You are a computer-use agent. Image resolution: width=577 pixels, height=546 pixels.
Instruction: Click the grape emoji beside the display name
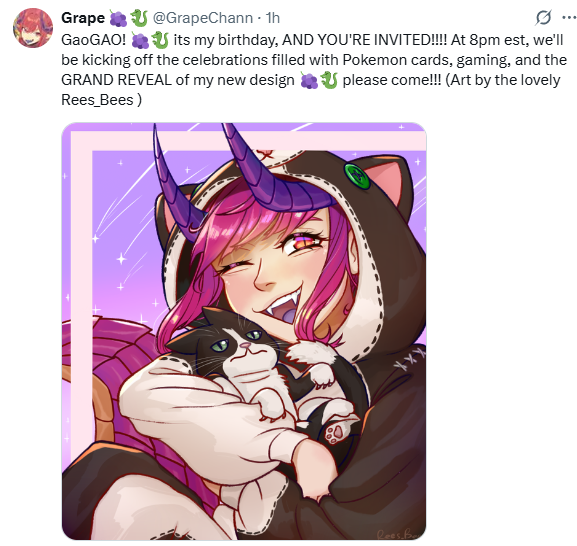[118, 18]
